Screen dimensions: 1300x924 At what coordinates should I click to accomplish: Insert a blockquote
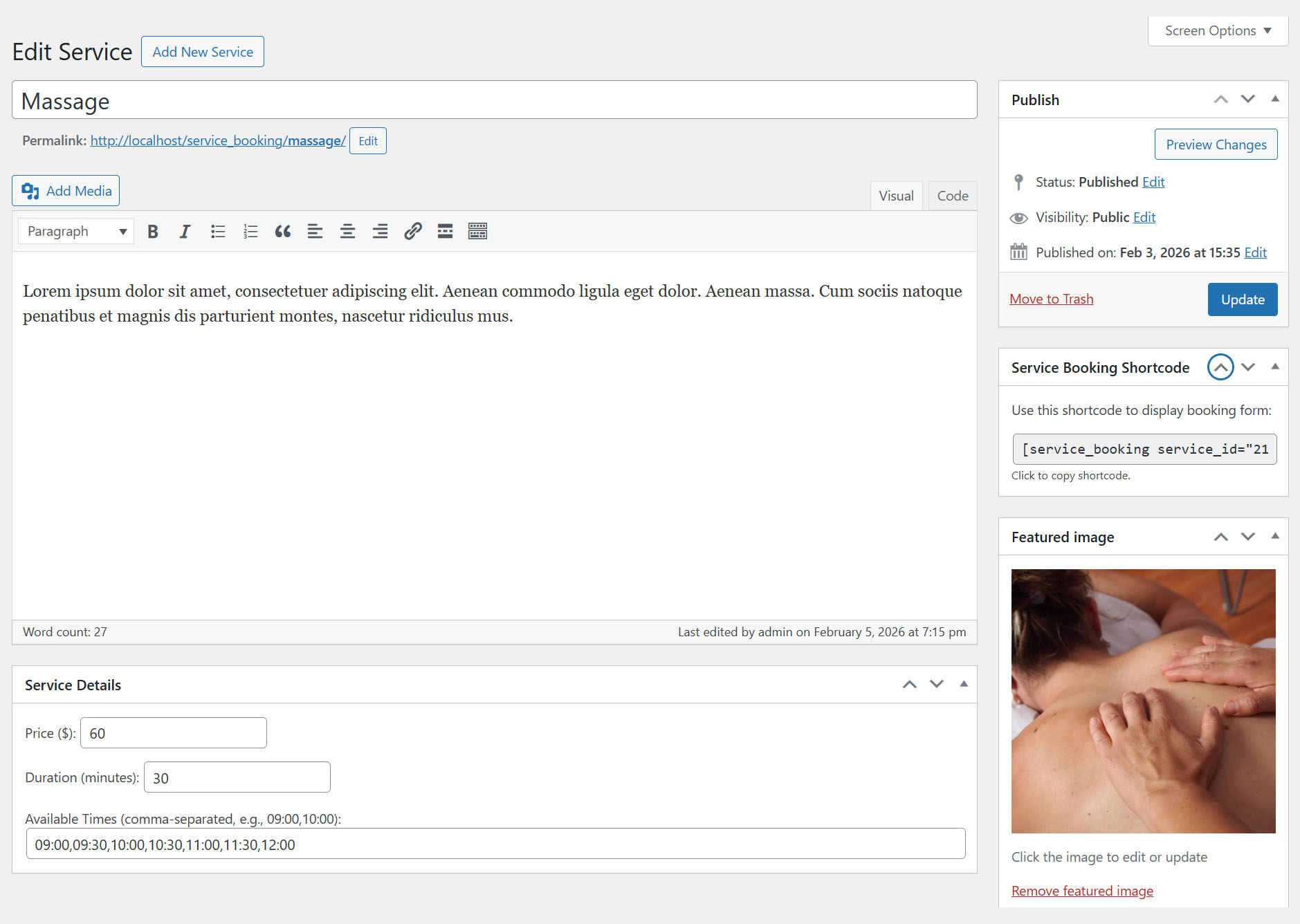[283, 231]
